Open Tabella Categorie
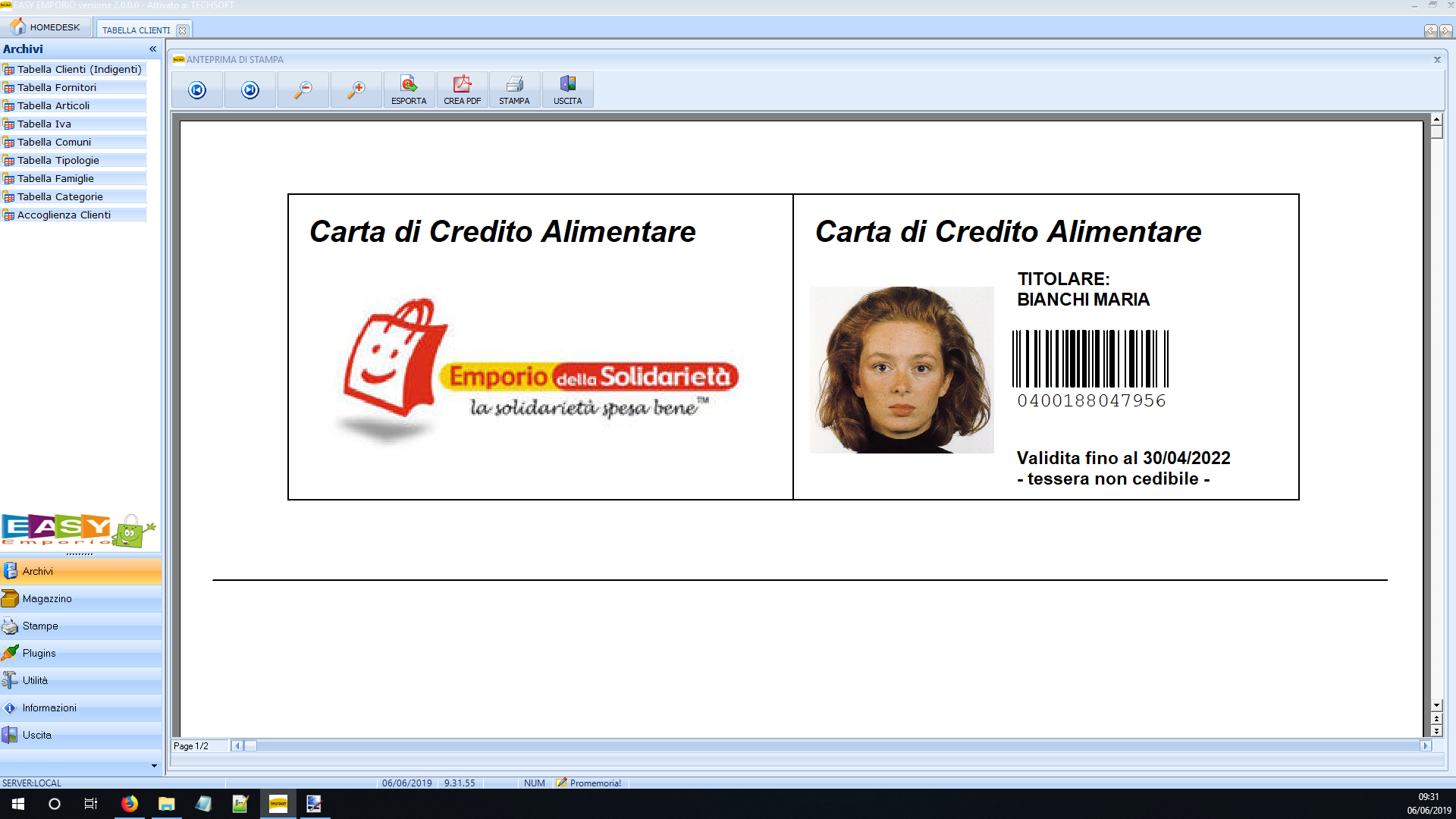 tap(74, 196)
